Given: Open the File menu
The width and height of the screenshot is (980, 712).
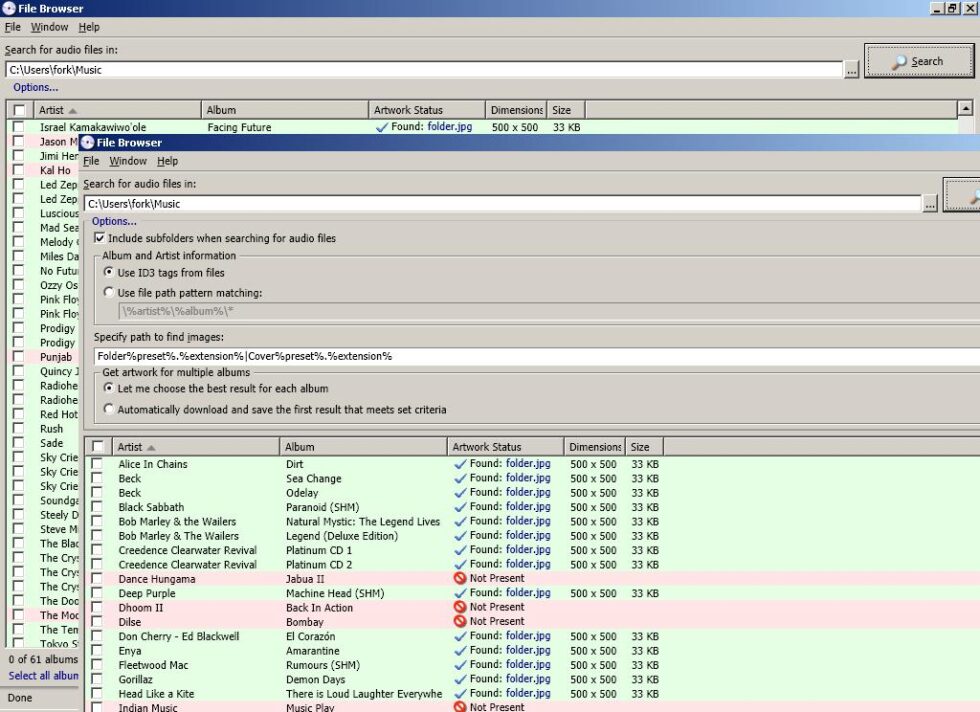Looking at the screenshot, I should [x=90, y=160].
